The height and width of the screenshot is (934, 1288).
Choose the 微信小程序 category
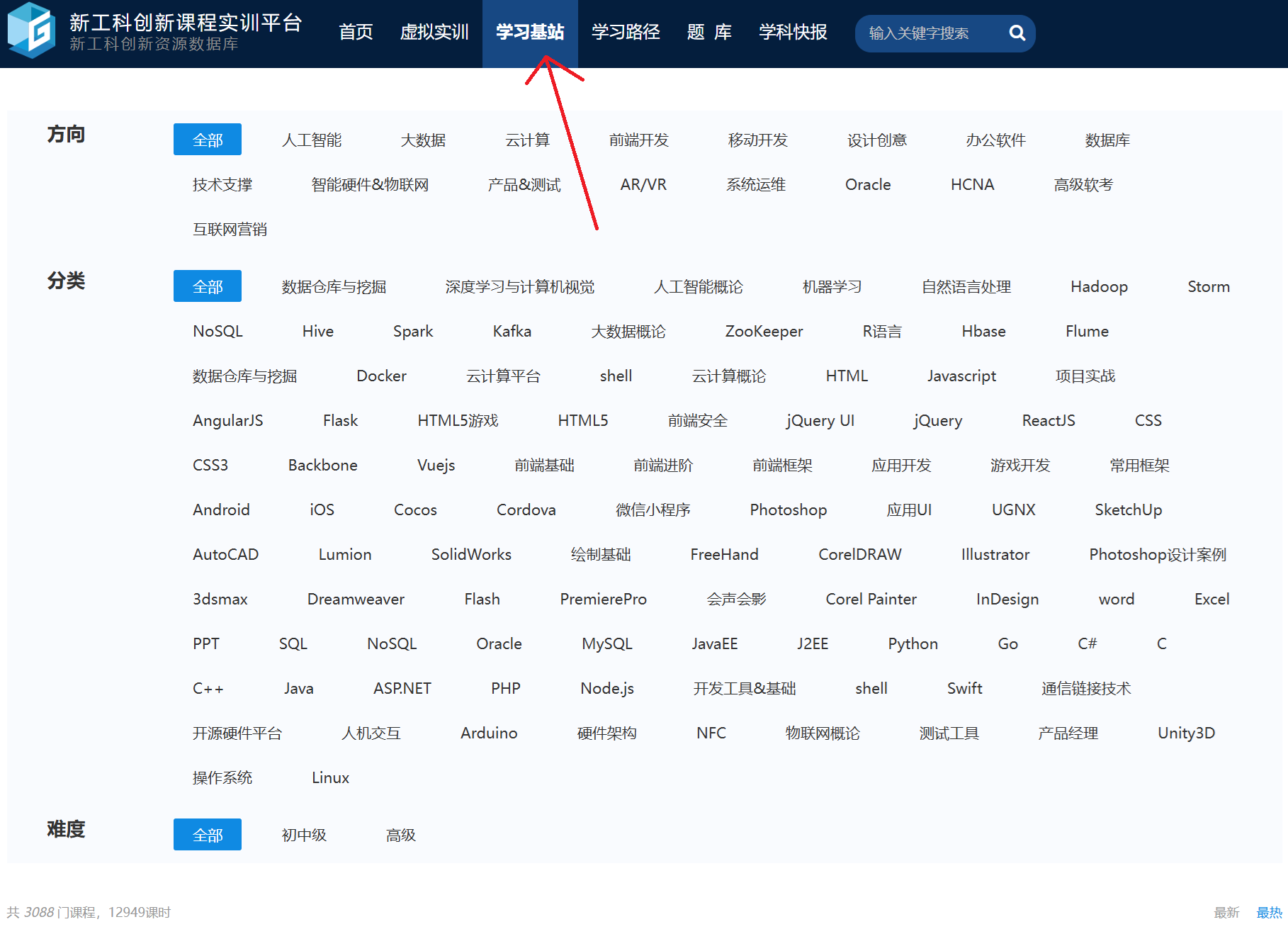pos(653,510)
